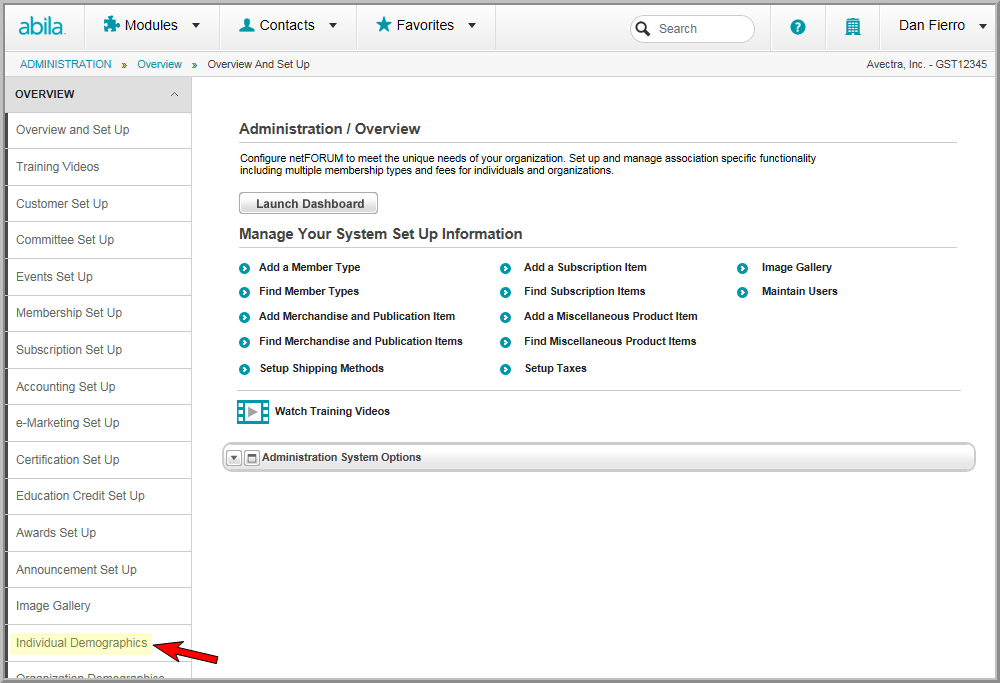Open help via the question mark icon

pyautogui.click(x=797, y=27)
